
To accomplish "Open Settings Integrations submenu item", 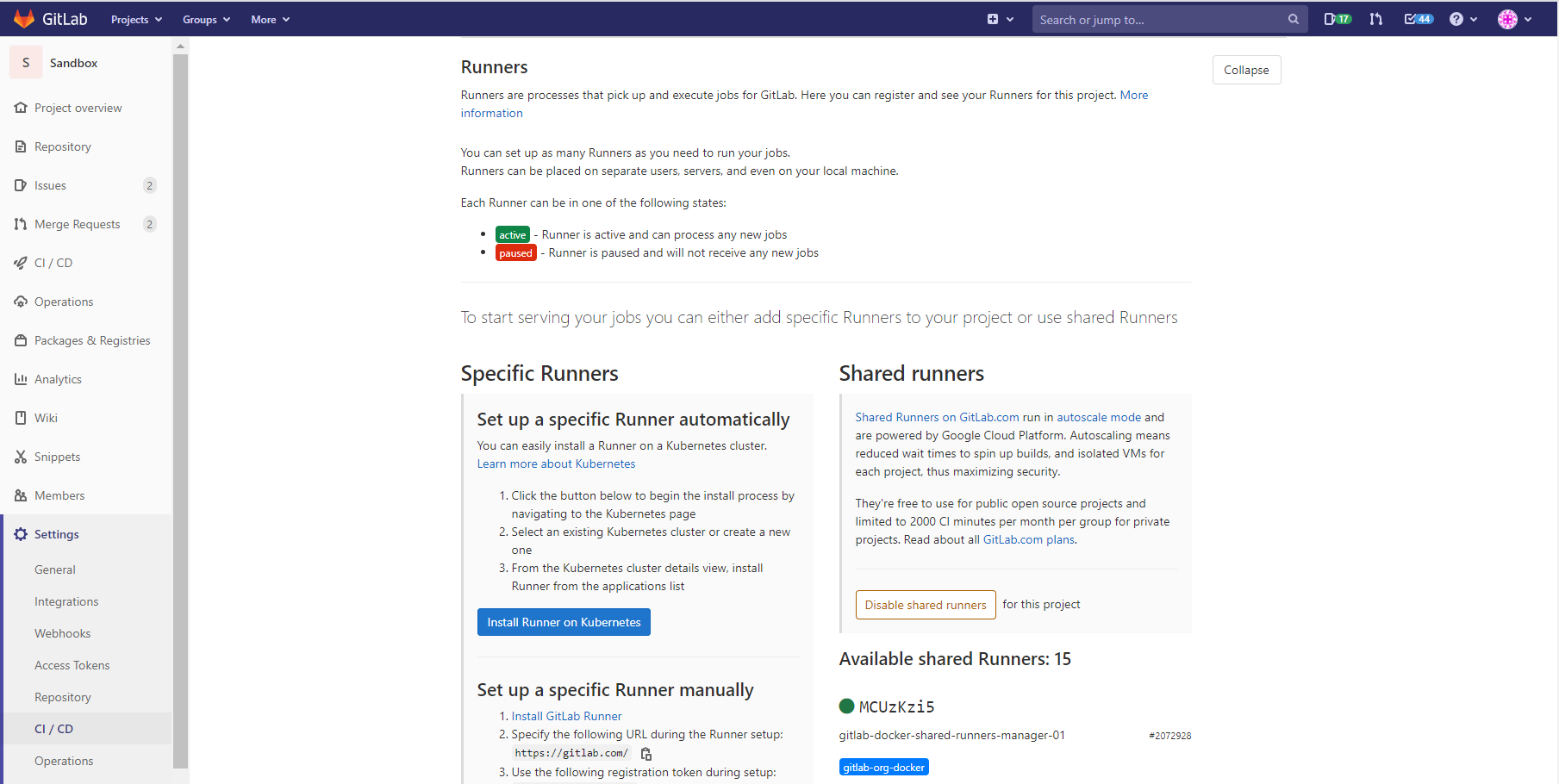I will [x=66, y=601].
